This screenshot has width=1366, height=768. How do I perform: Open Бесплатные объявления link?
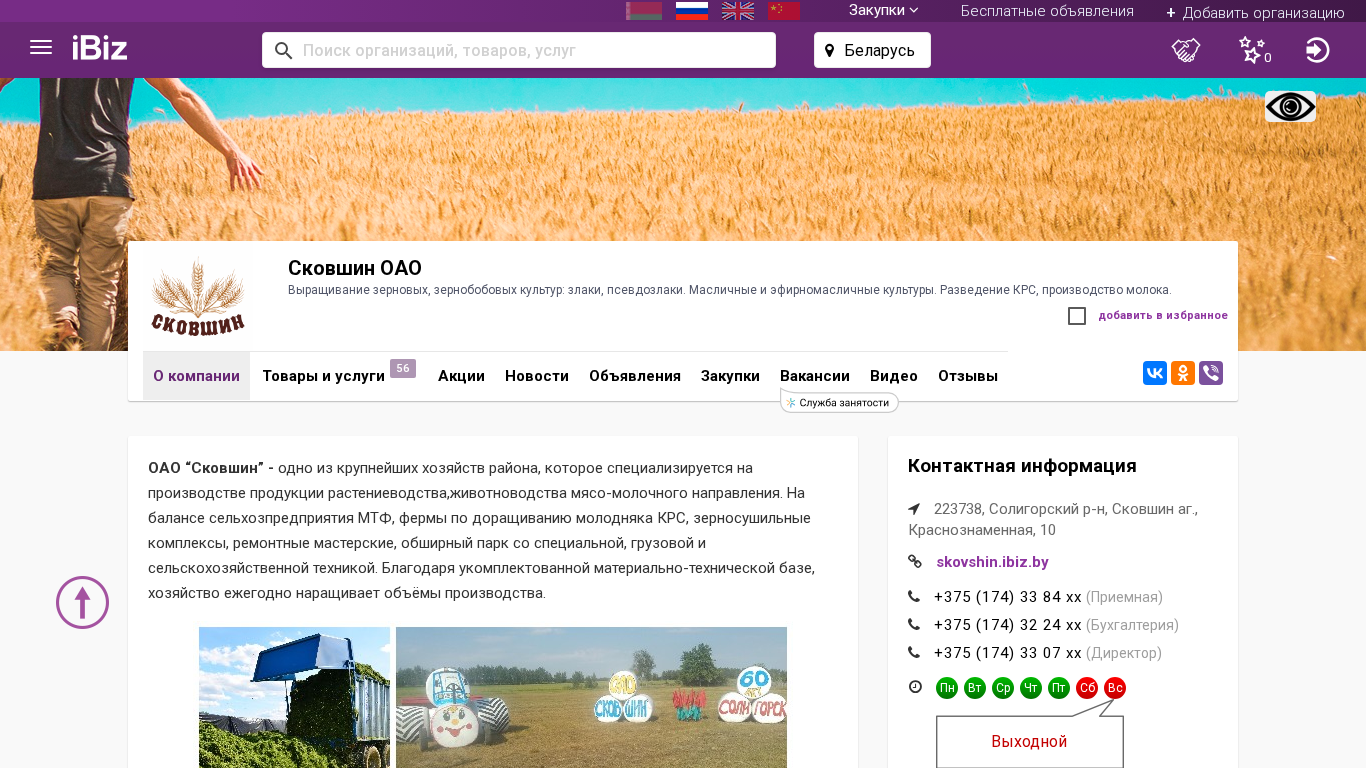1047,11
